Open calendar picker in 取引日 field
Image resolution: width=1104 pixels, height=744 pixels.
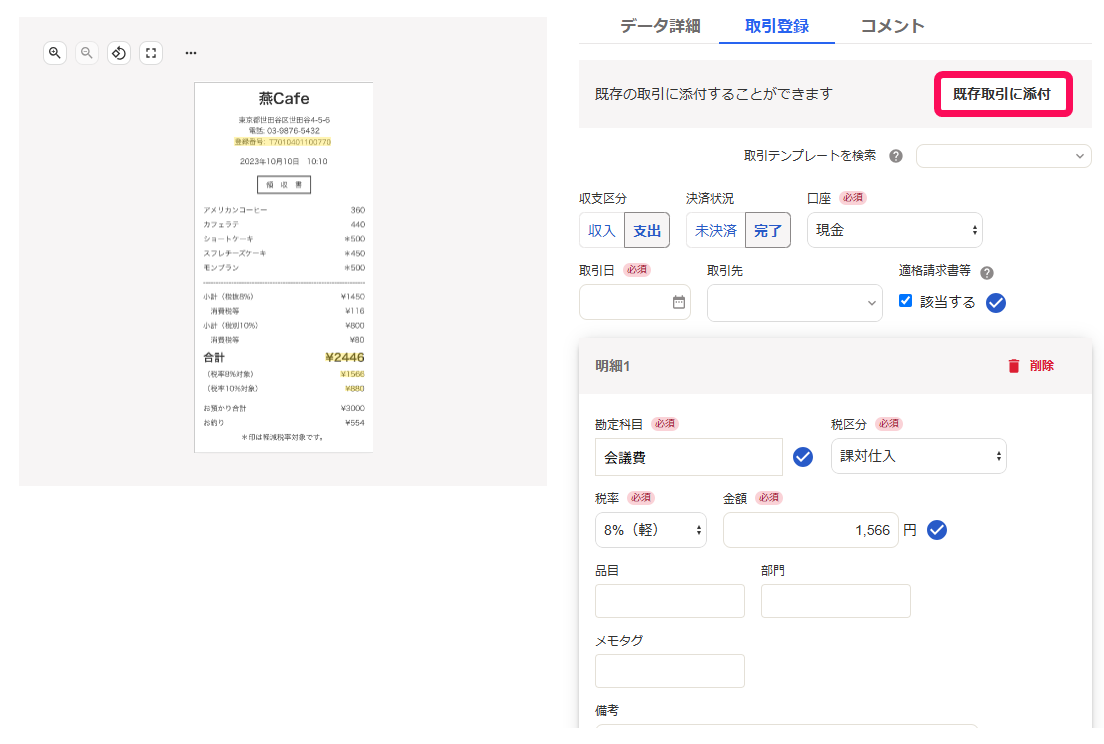point(679,302)
